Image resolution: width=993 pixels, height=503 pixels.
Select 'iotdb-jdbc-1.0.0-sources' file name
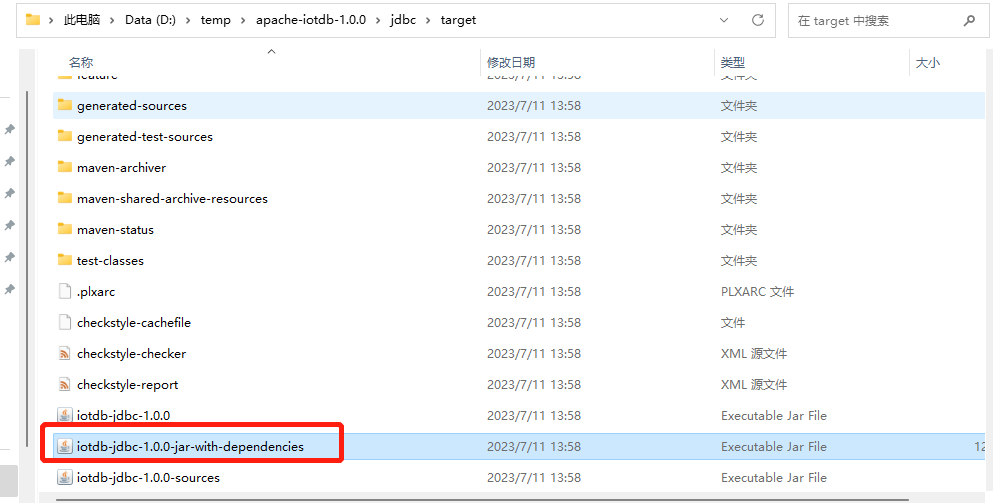[x=148, y=478]
